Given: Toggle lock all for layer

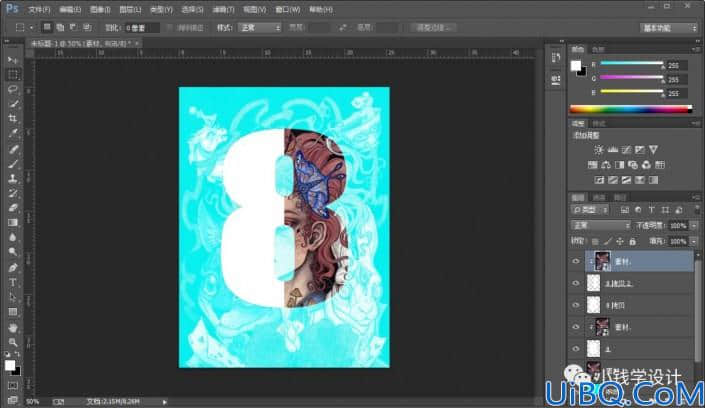Looking at the screenshot, I should (x=633, y=242).
